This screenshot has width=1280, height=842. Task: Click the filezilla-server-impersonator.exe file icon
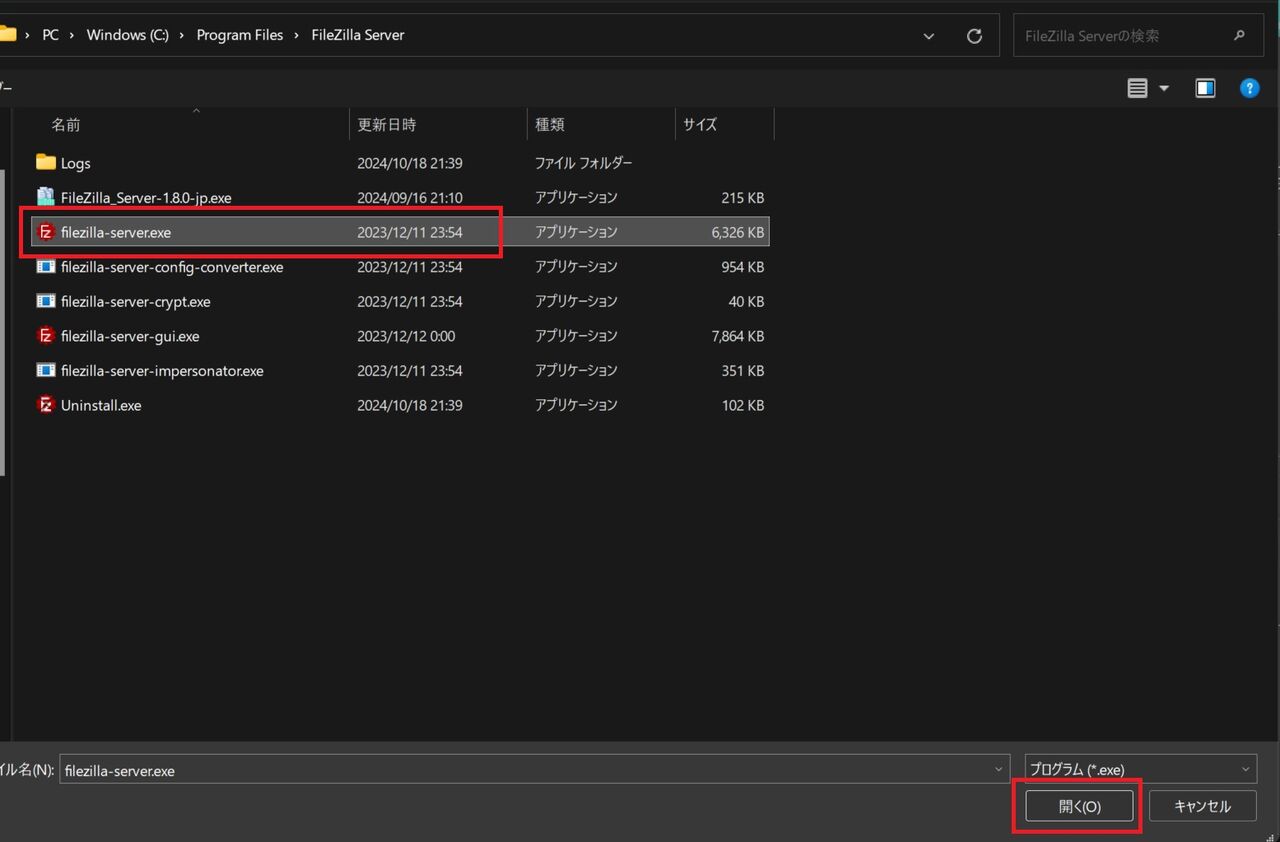45,370
